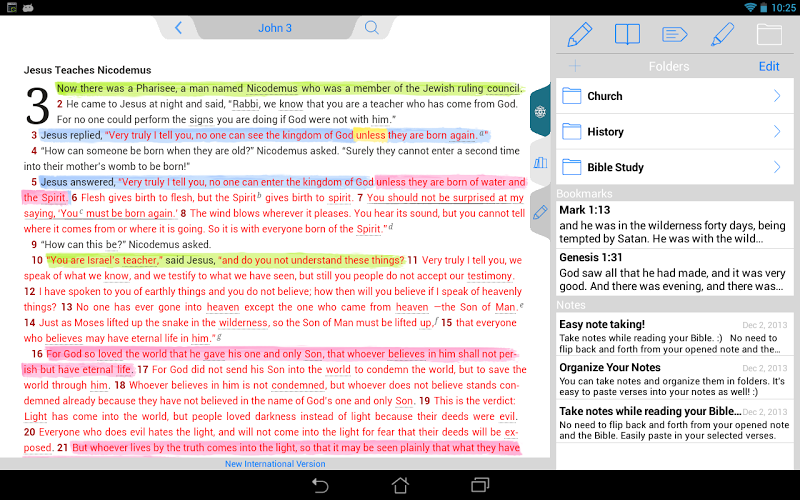Tap verse number 10
This screenshot has height=500, width=800.
pyautogui.click(x=37, y=260)
